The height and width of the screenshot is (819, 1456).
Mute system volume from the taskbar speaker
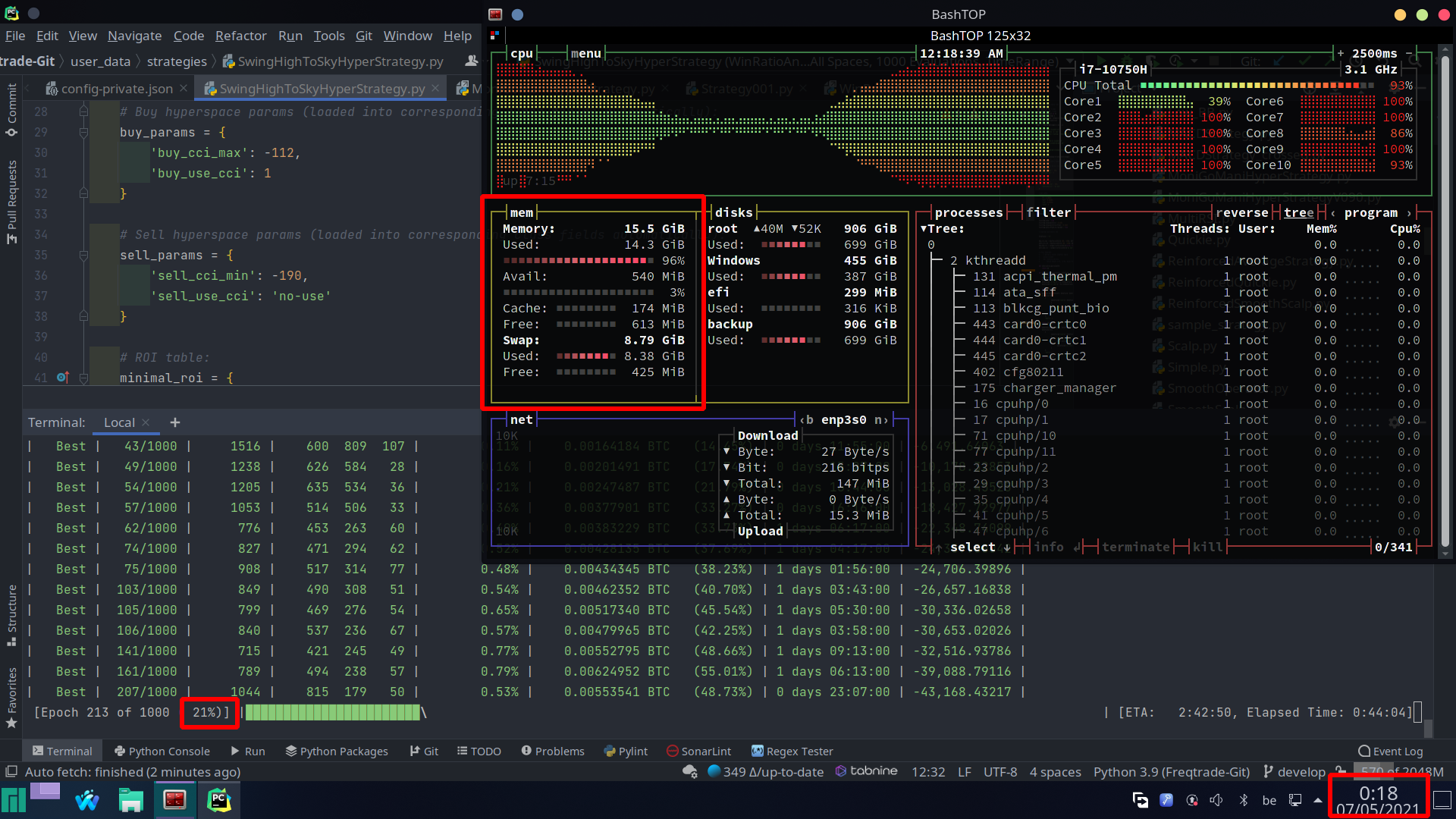coord(1216,800)
